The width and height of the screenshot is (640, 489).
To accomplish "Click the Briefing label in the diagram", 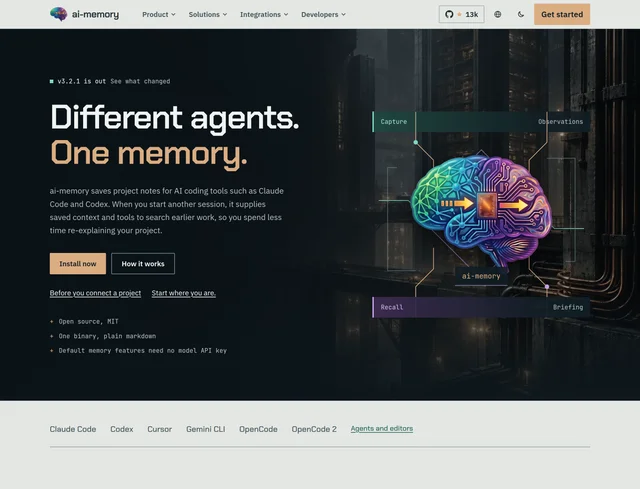I will point(568,307).
